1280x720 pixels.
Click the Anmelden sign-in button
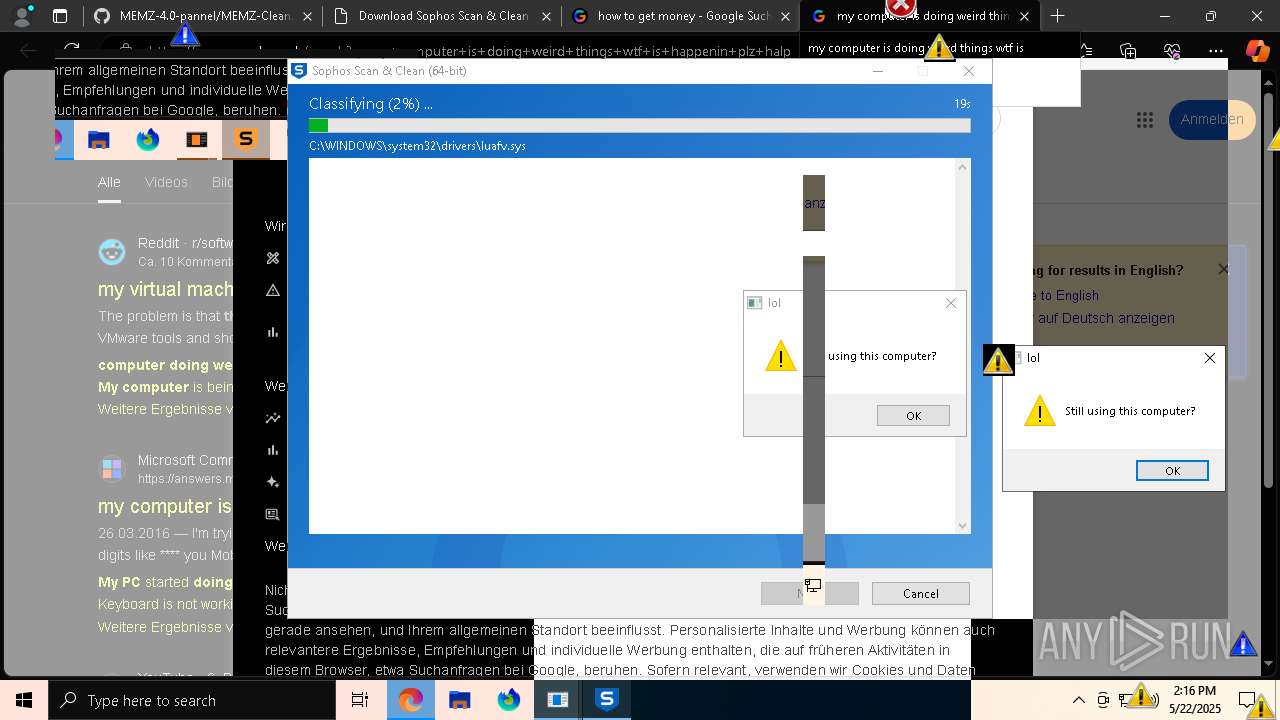pos(1211,119)
